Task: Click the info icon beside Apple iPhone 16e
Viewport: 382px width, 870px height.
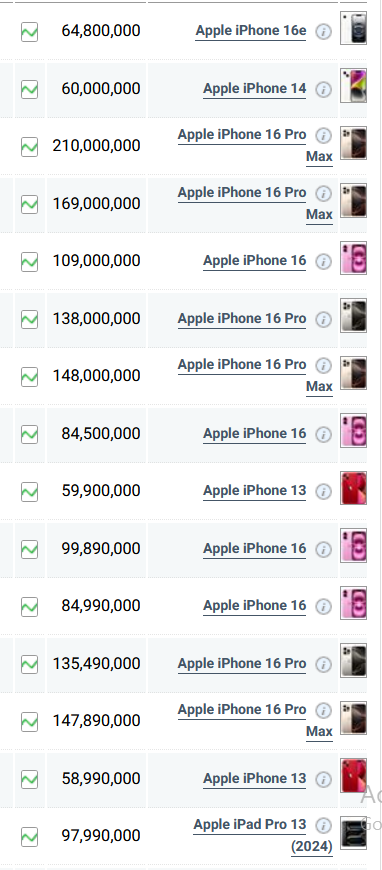Action: tap(324, 32)
